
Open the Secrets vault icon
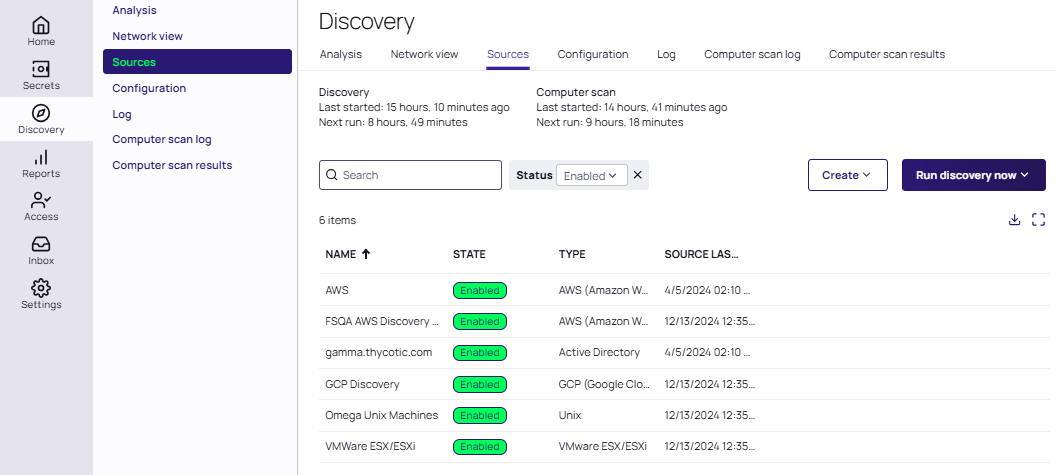41,70
